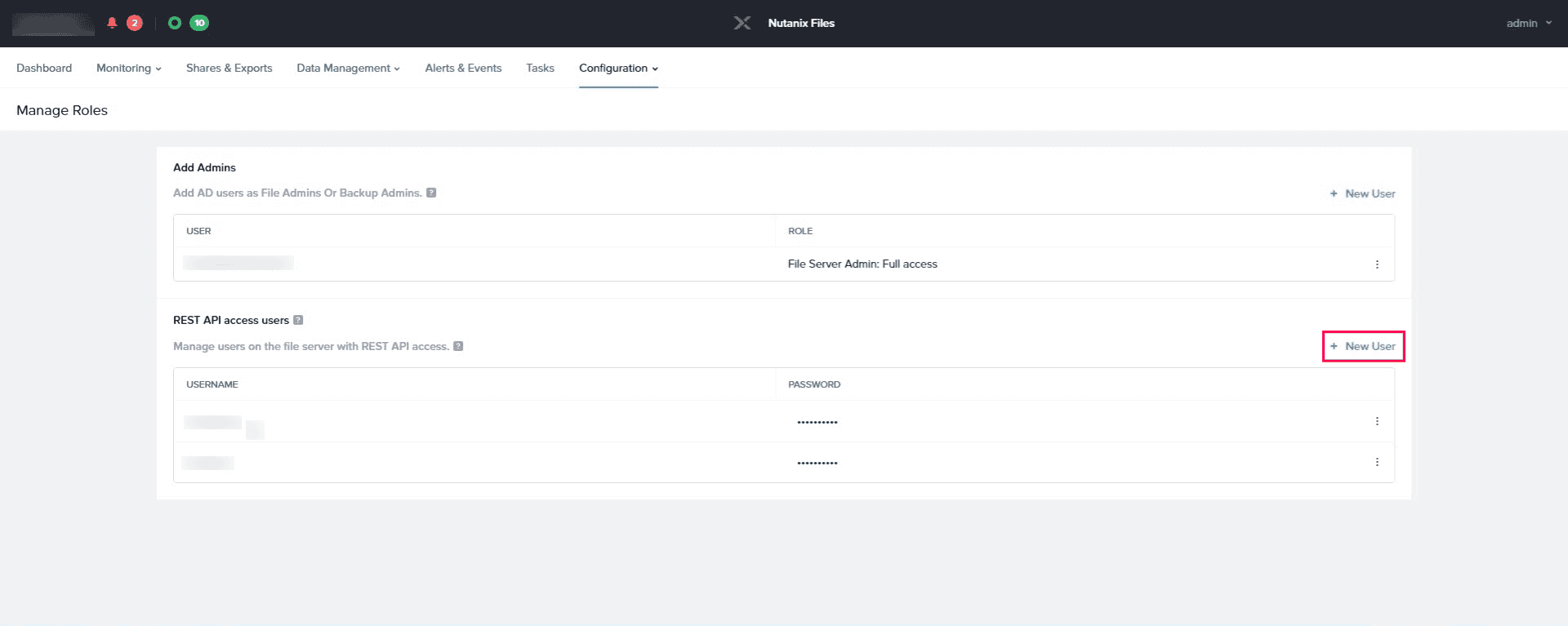
Task: Click the Add Admins section title
Action: 204,167
